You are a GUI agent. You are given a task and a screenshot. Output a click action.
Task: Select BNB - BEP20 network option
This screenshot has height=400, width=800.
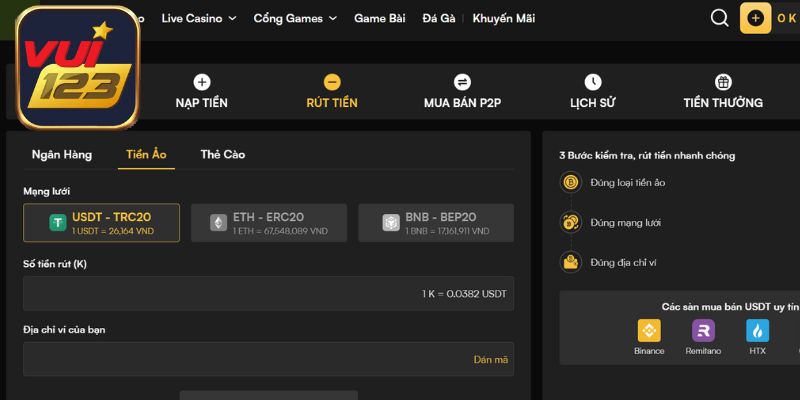[435, 222]
